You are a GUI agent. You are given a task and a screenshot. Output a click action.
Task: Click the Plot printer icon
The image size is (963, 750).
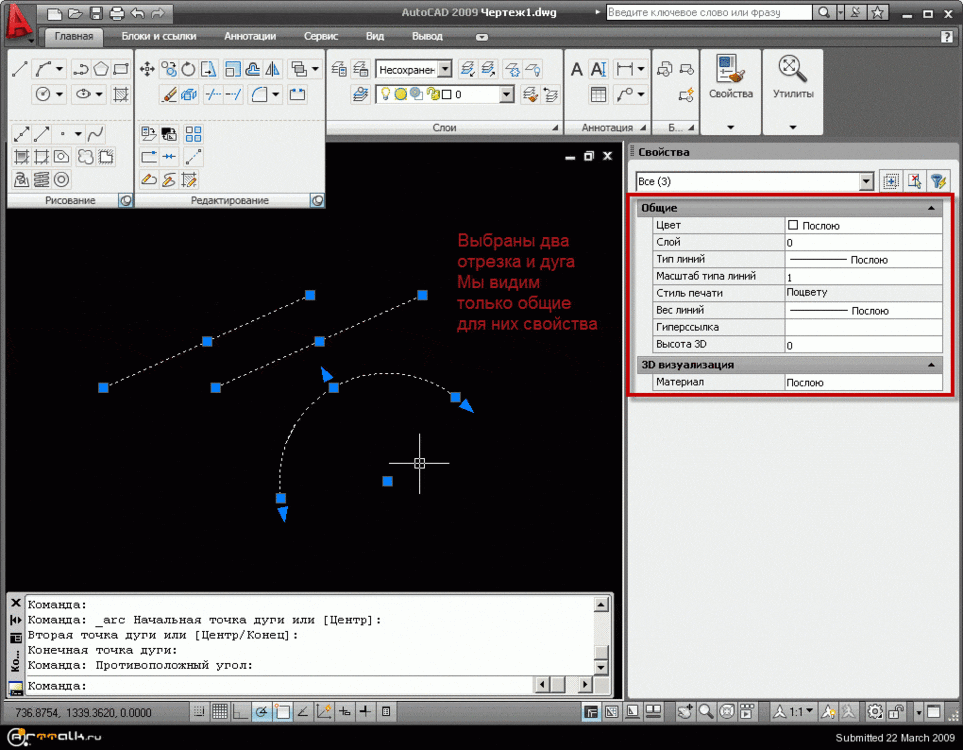(x=116, y=13)
